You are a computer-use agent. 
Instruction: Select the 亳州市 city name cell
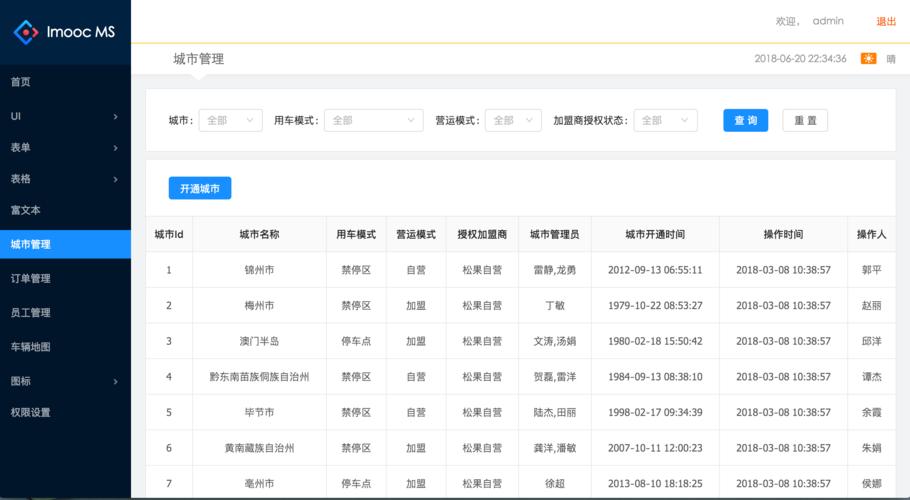pos(259,483)
